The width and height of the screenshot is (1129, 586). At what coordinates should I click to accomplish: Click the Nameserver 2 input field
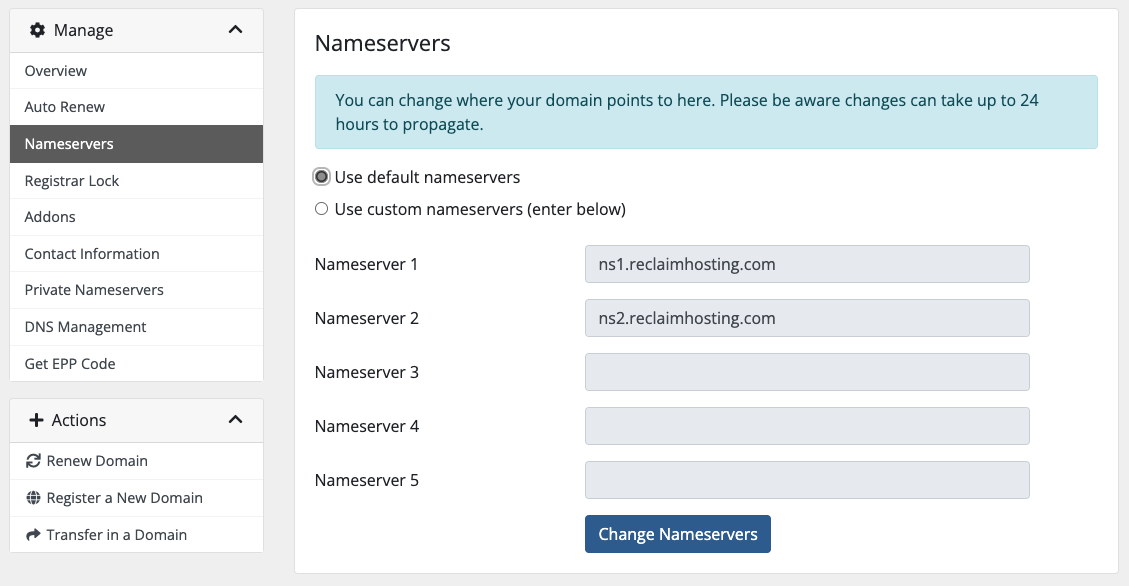807,318
